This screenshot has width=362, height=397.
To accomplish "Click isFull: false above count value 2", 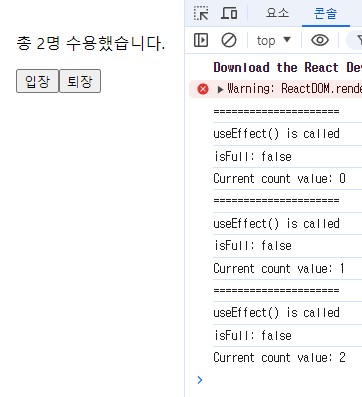I will coord(253,335).
